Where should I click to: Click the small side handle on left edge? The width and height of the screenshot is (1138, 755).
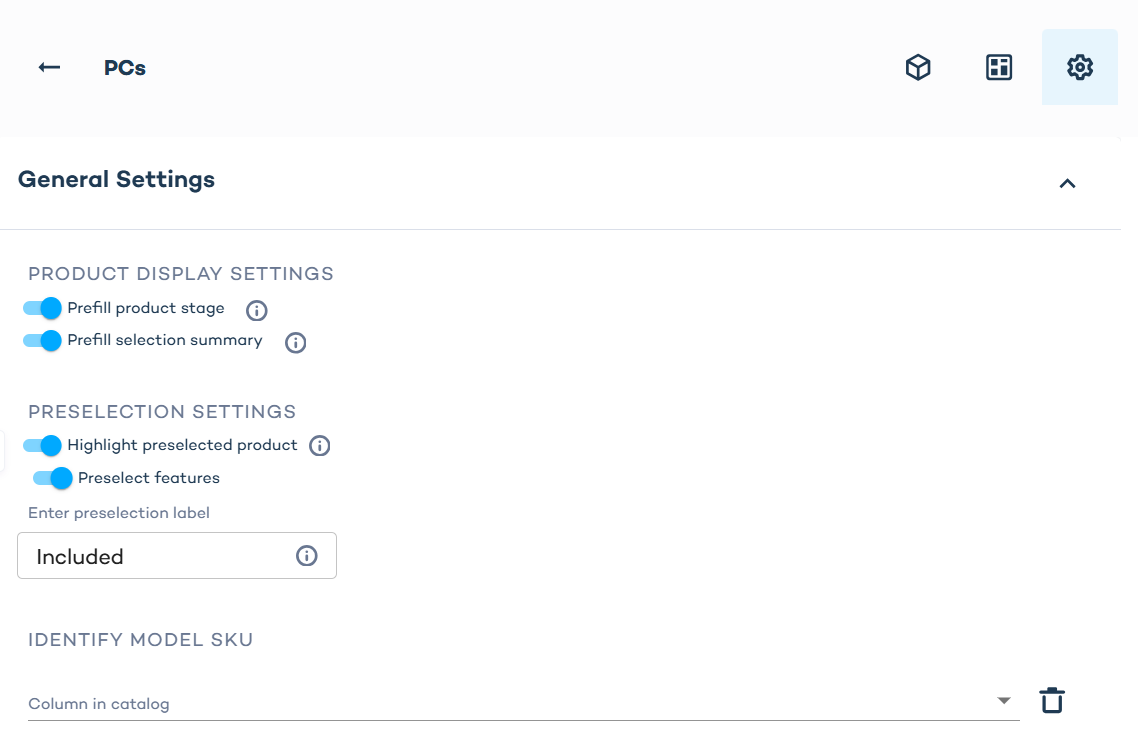click(3, 451)
